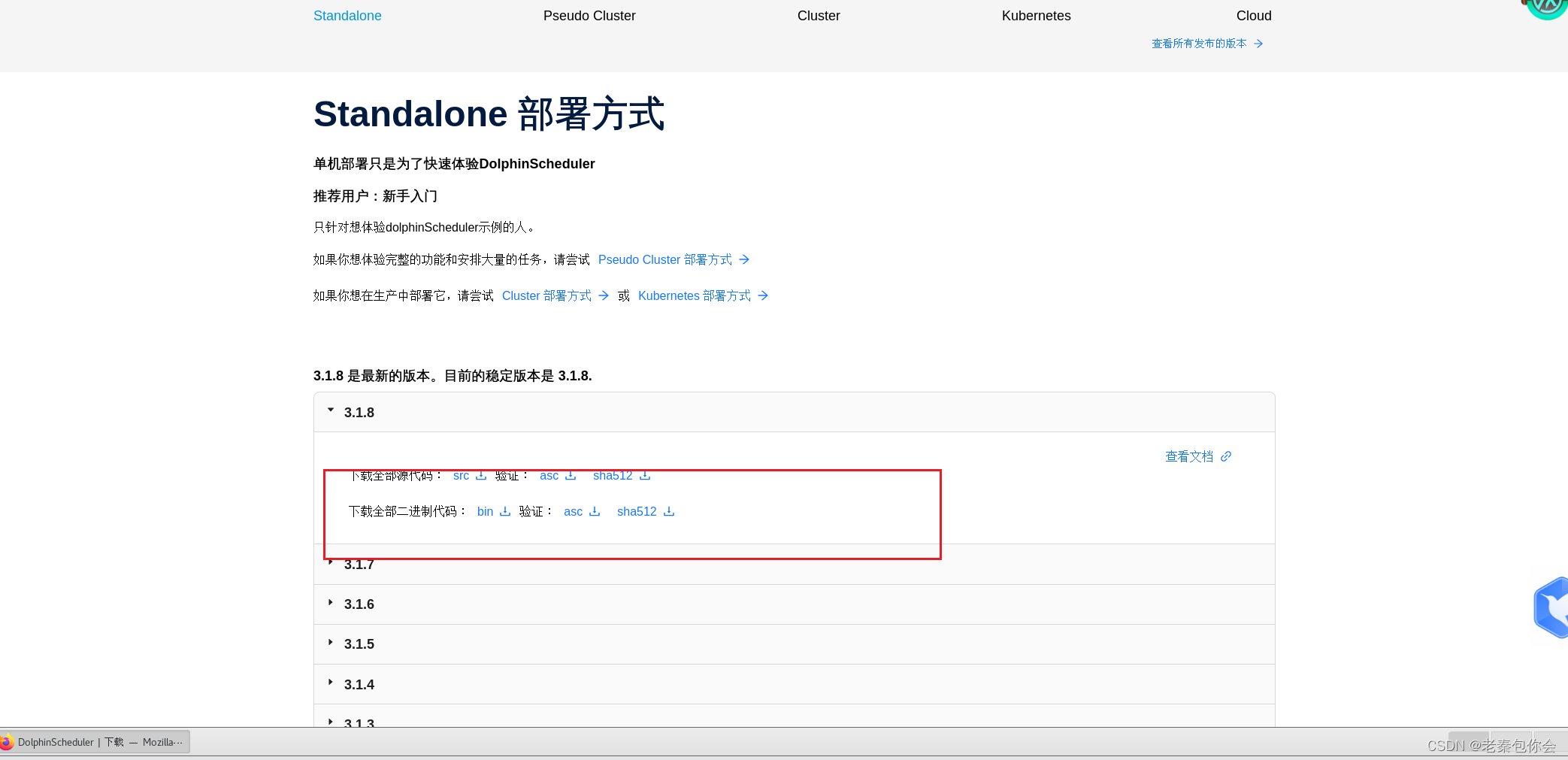Click the green circular icon at top right
1568x760 pixels.
click(1547, 8)
